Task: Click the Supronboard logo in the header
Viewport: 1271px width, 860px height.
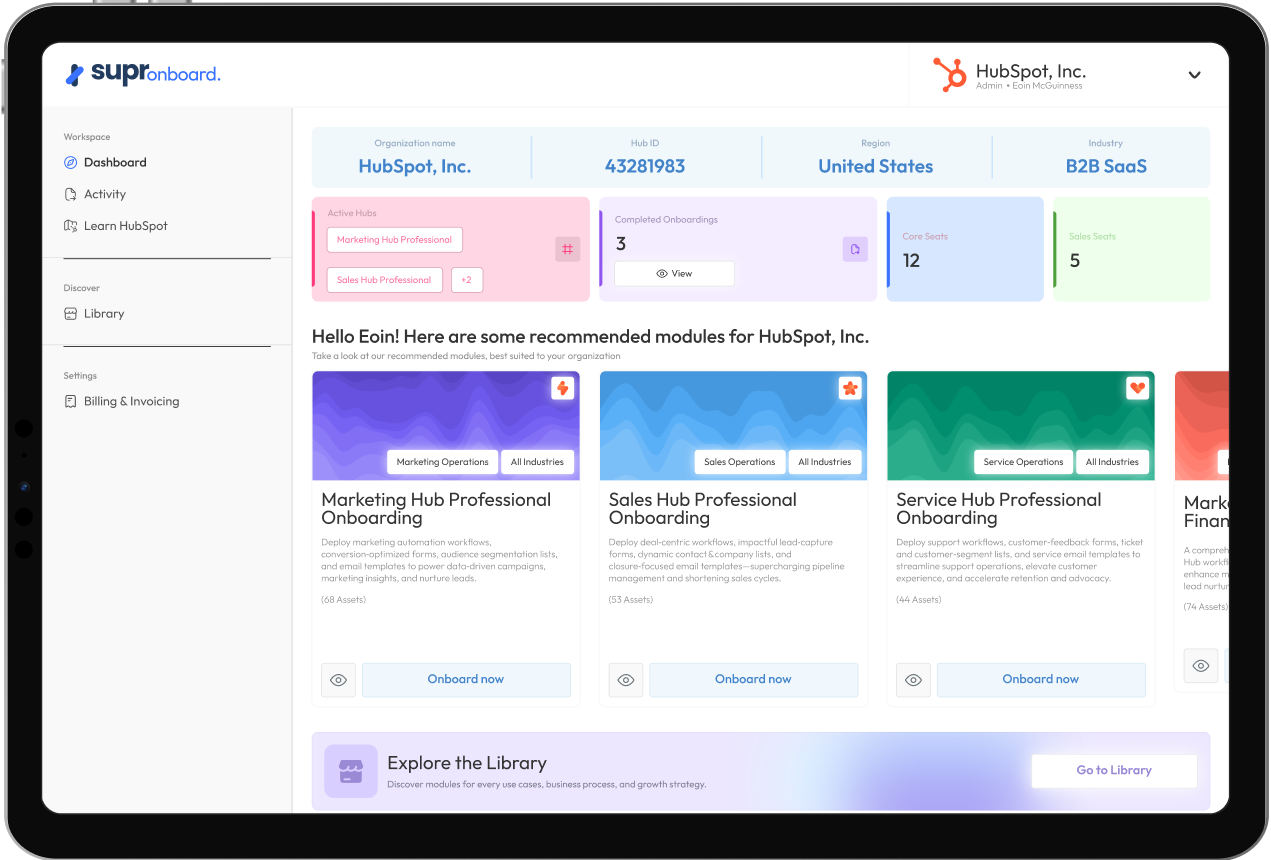Action: pyautogui.click(x=142, y=74)
